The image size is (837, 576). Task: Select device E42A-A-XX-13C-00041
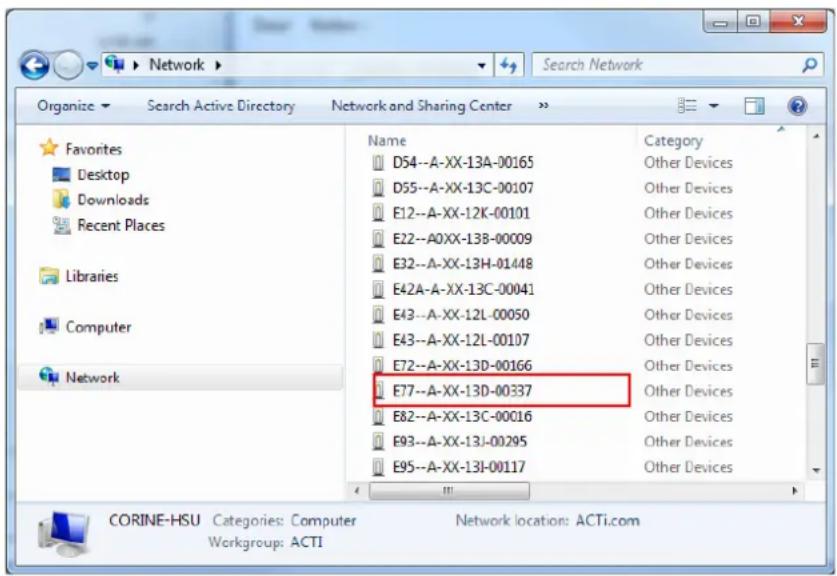[463, 289]
